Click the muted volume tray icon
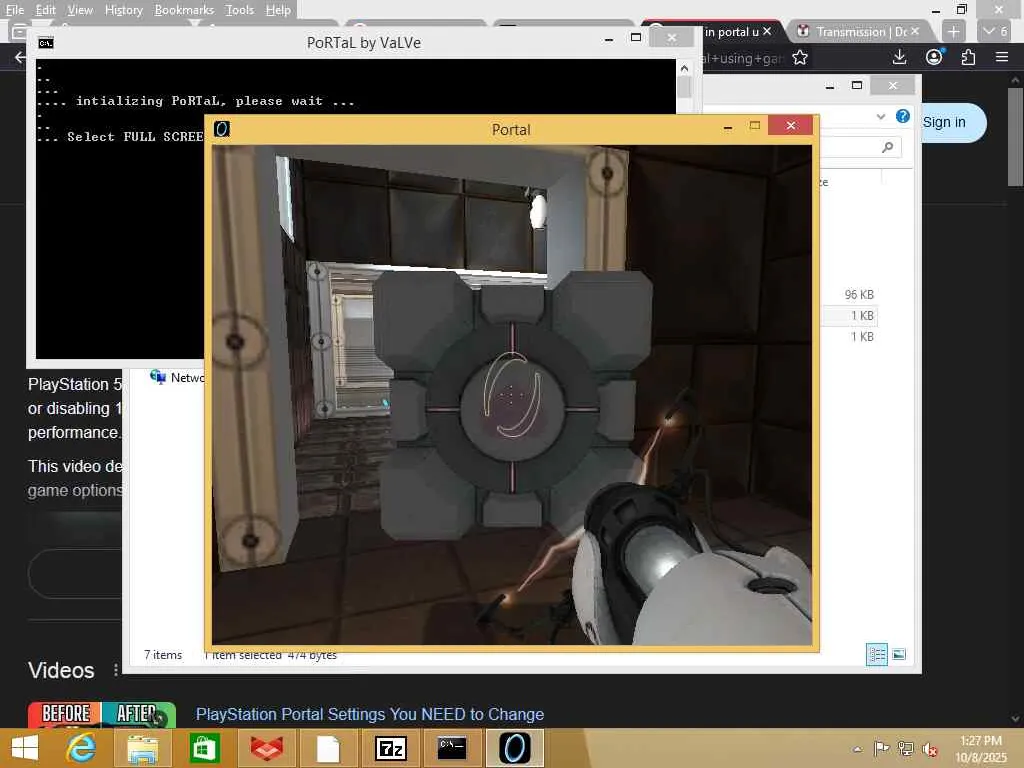The height and width of the screenshot is (768, 1024). pyautogui.click(x=929, y=750)
